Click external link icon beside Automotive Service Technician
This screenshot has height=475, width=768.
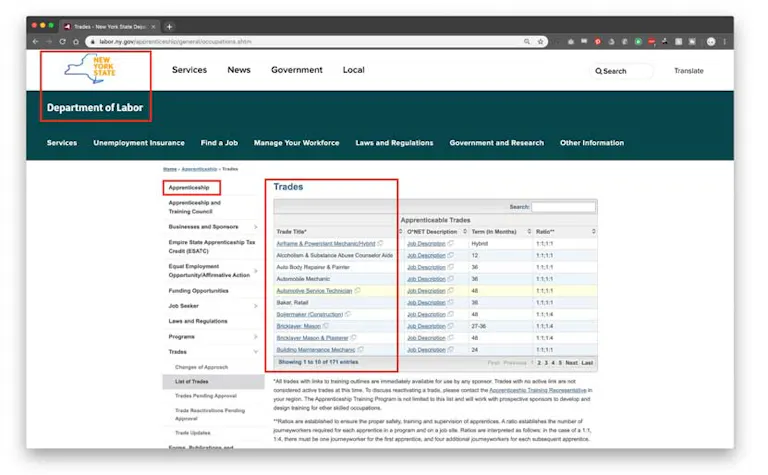358,290
